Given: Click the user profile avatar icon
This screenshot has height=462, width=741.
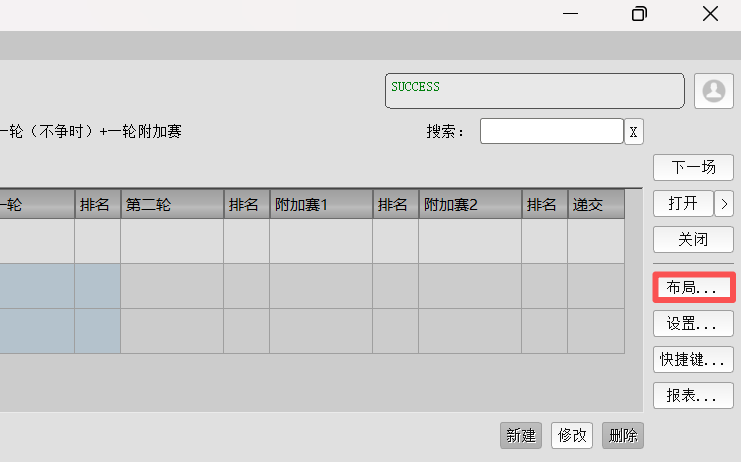Looking at the screenshot, I should point(714,90).
